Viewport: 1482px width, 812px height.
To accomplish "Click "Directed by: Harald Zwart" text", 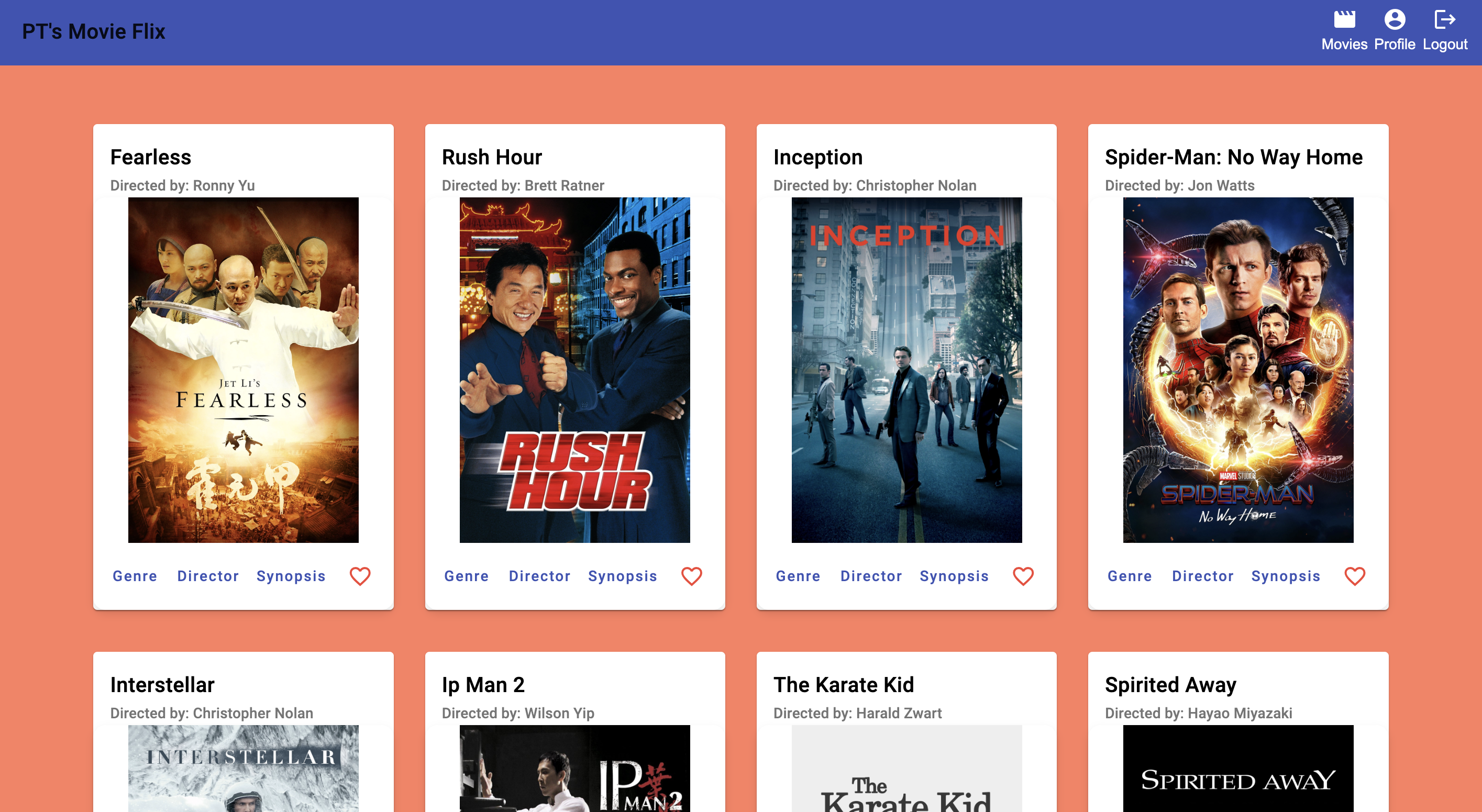I will click(857, 713).
